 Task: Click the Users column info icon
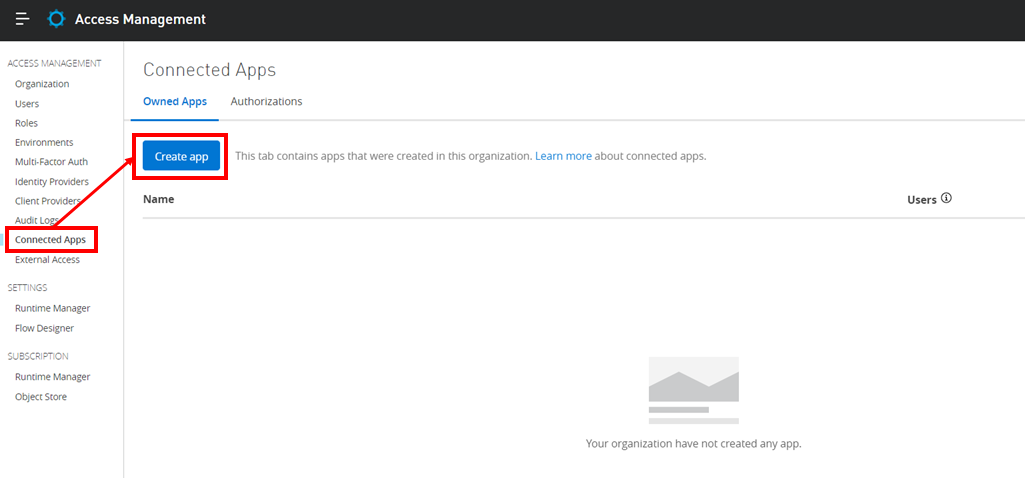(x=946, y=199)
